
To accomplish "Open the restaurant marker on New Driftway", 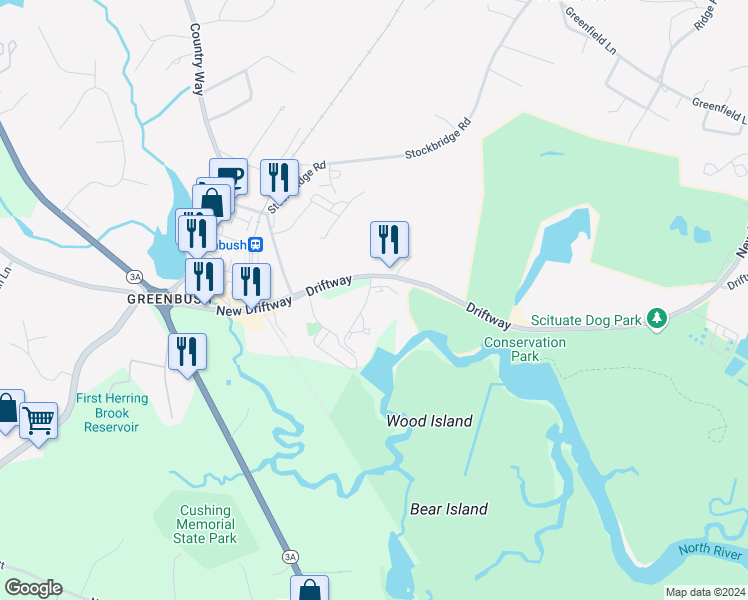I will (x=251, y=282).
